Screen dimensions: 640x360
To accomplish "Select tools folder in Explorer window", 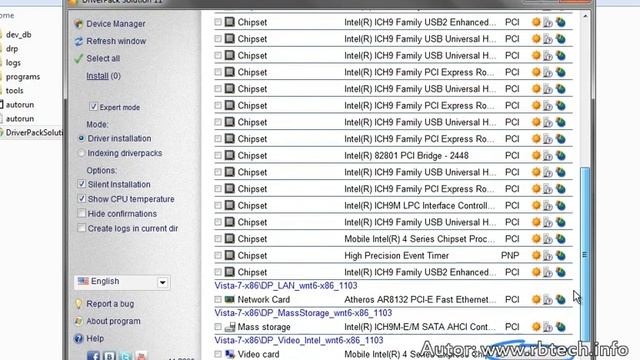I will (x=14, y=90).
